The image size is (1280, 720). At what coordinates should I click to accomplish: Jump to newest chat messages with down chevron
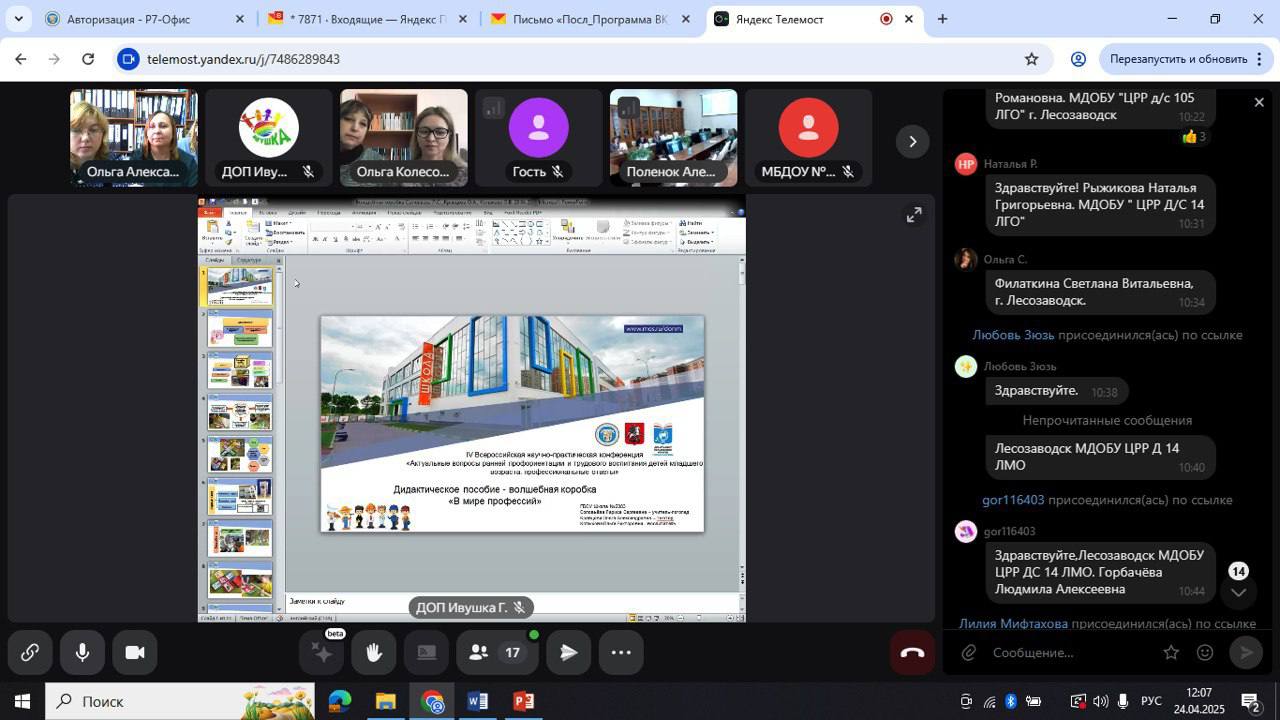1238,592
